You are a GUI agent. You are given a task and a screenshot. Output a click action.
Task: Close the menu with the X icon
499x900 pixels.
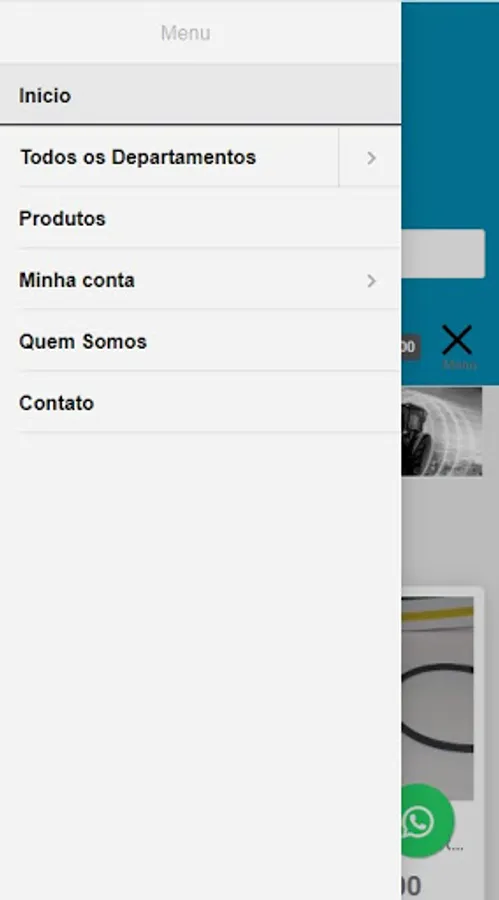pyautogui.click(x=457, y=340)
